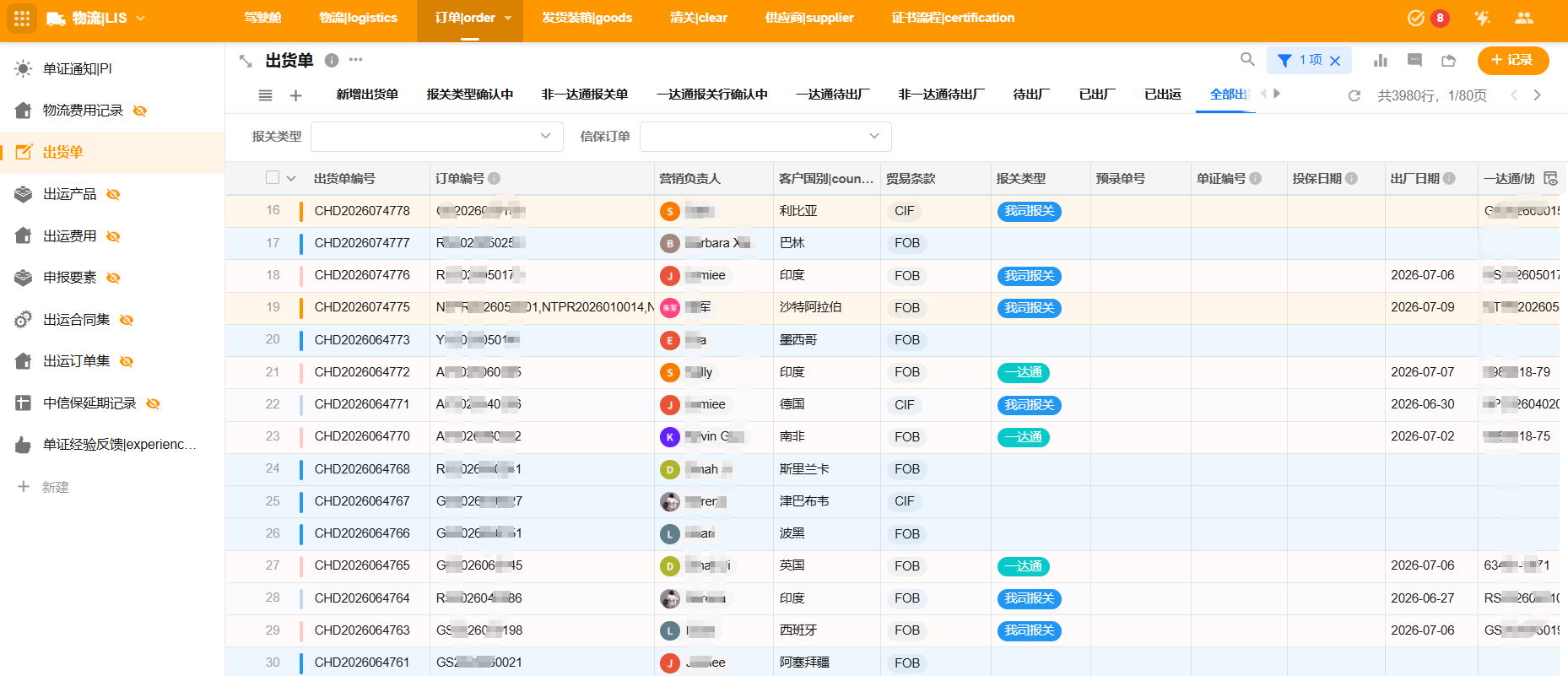Show info for 出厂日期 column
The image size is (1568, 676).
[x=1450, y=178]
